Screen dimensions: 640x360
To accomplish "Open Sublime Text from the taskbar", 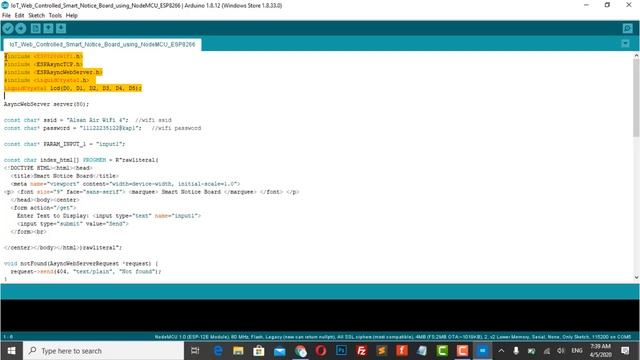I will tap(382, 351).
